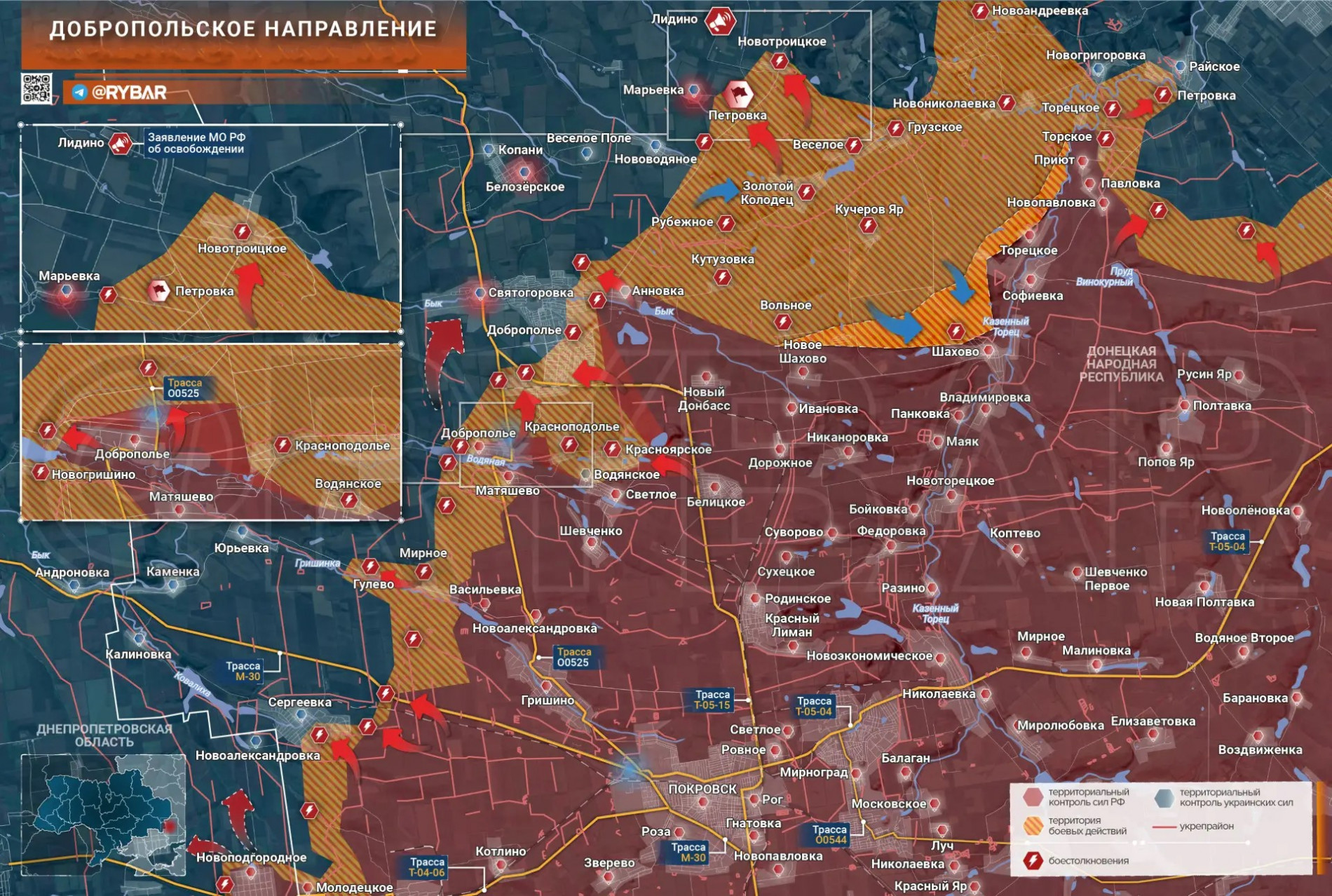Click the blue Ukrainian-control hexagon in the legend

[x=1164, y=797]
